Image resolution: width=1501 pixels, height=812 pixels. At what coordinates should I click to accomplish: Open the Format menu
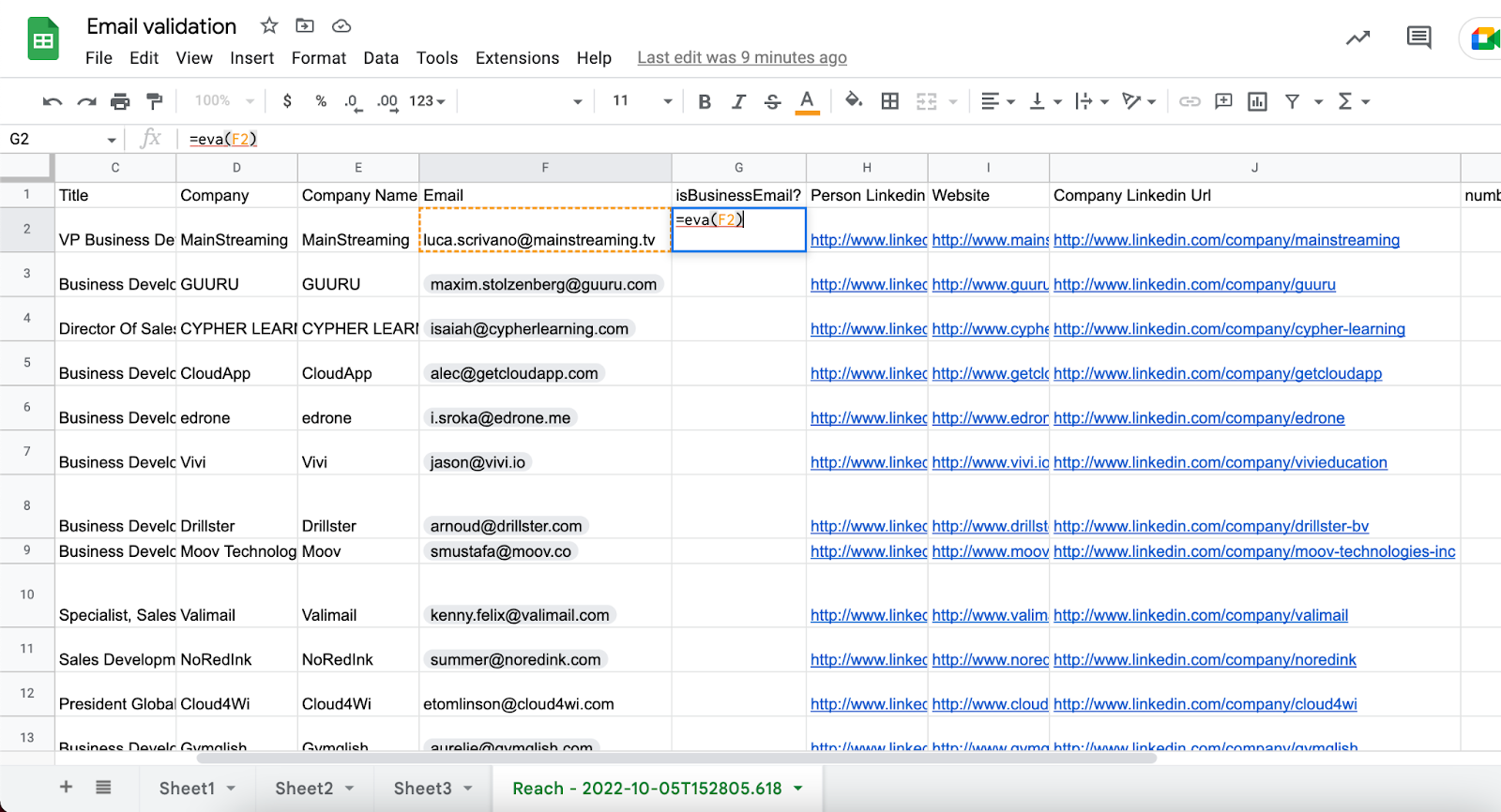[x=319, y=58]
